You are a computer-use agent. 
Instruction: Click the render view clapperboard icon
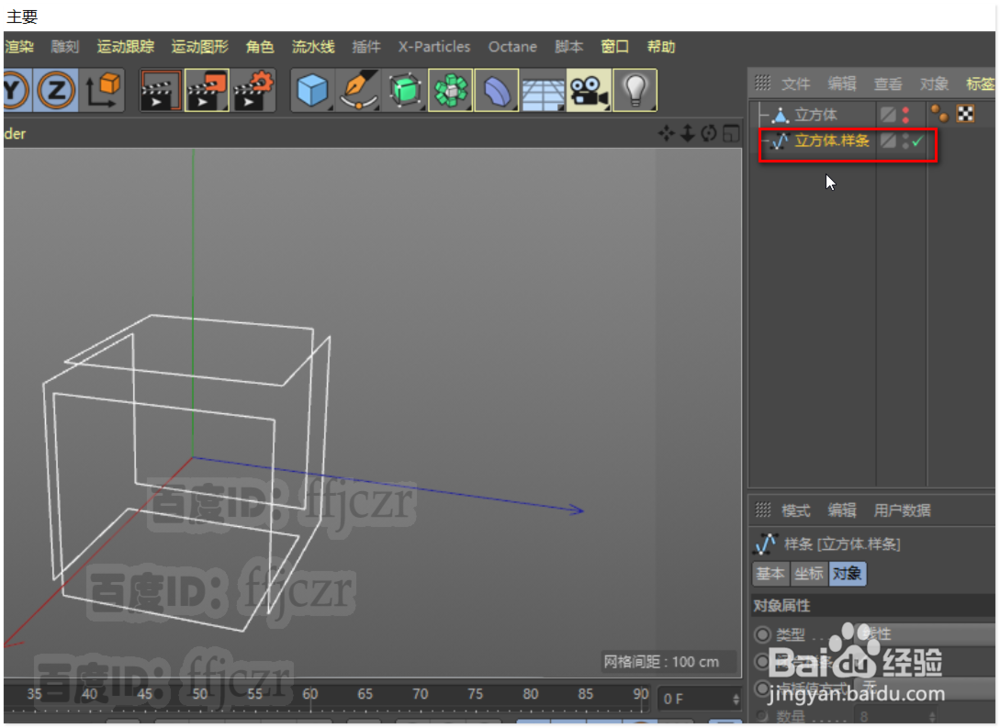point(160,91)
